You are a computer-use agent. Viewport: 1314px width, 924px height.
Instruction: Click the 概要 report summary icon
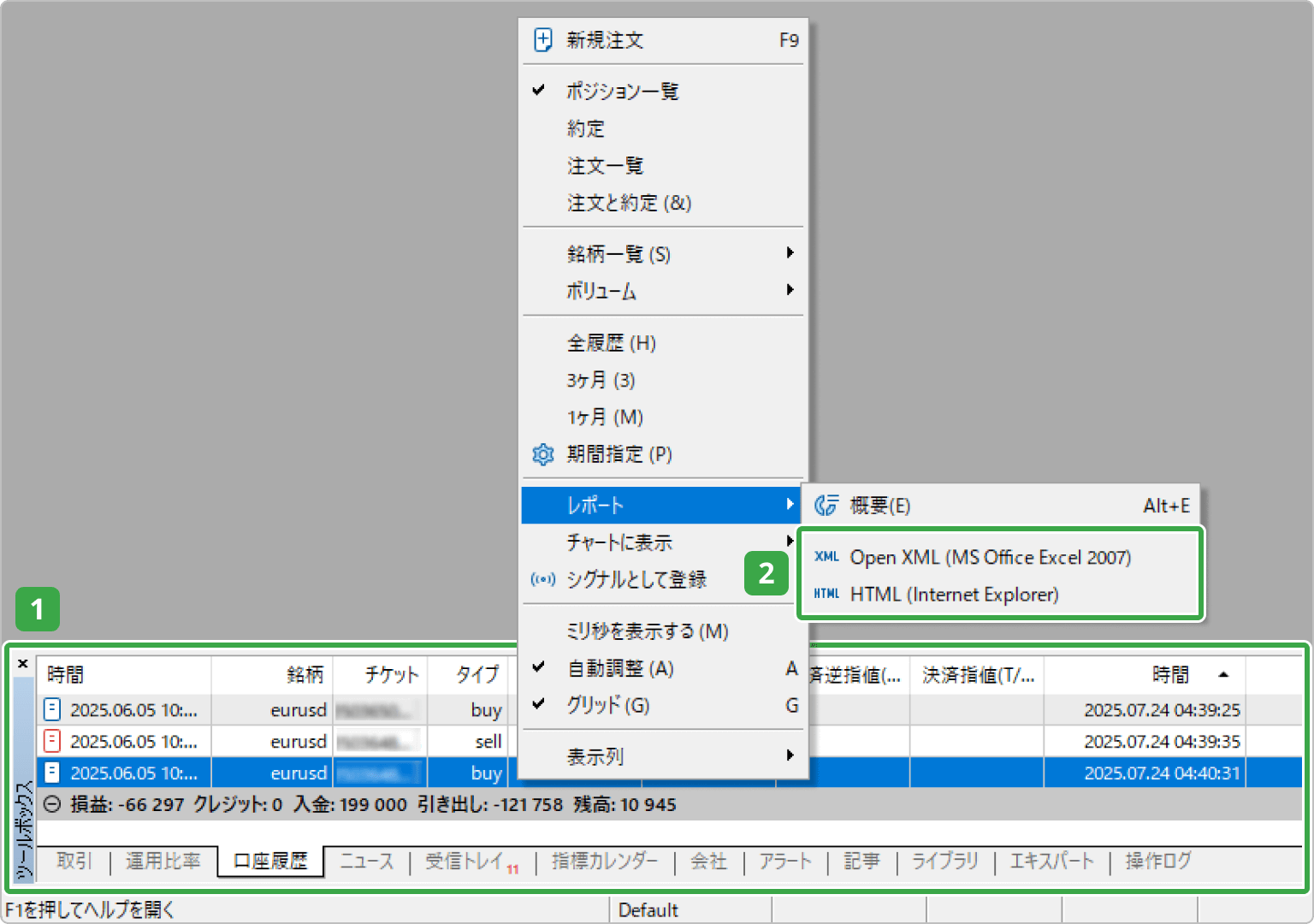coord(826,506)
